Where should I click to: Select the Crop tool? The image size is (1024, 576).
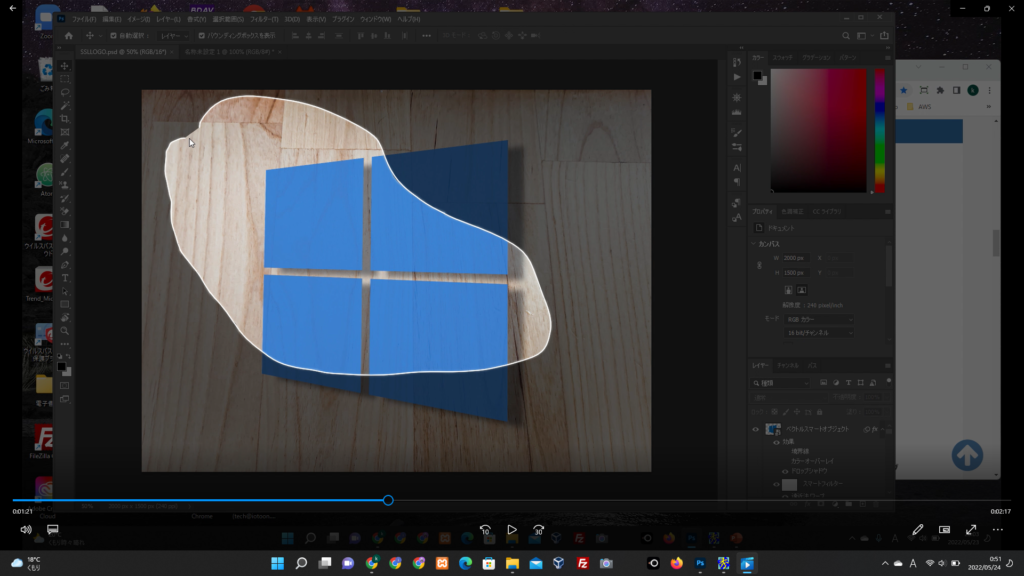coord(65,119)
